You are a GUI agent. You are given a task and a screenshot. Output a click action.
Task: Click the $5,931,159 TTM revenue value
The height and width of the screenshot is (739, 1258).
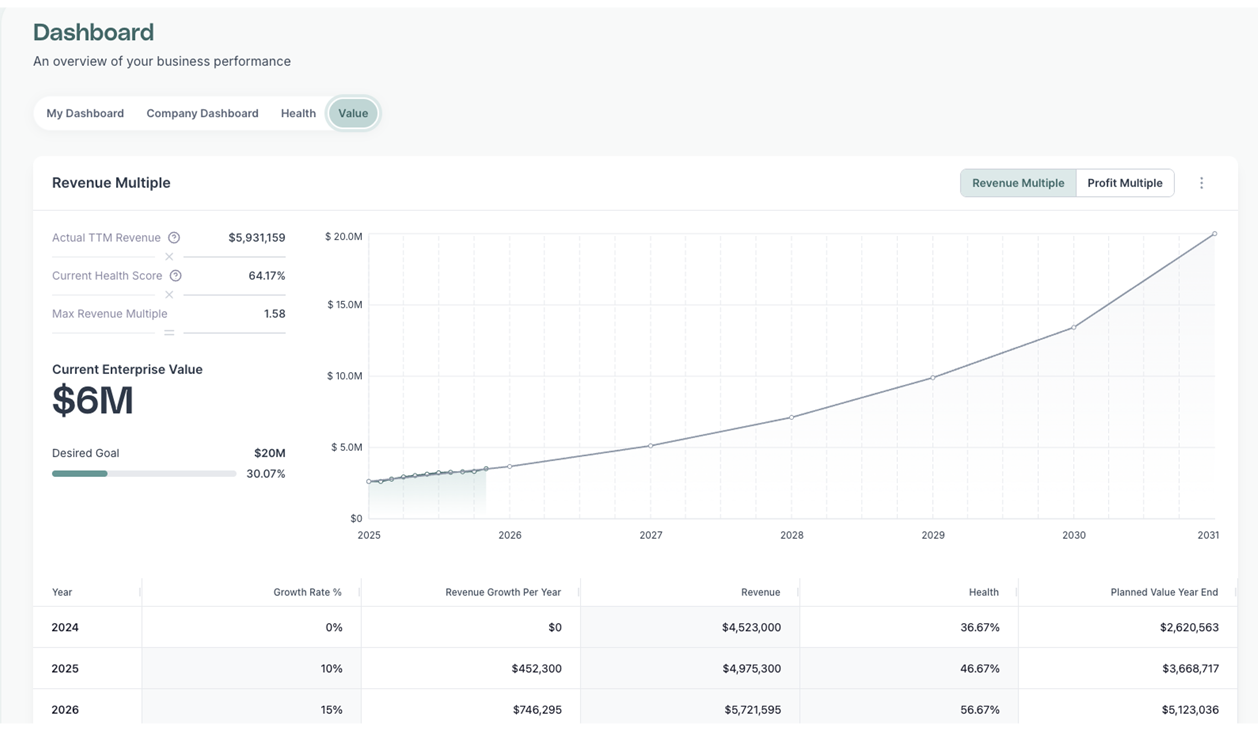click(x=257, y=238)
